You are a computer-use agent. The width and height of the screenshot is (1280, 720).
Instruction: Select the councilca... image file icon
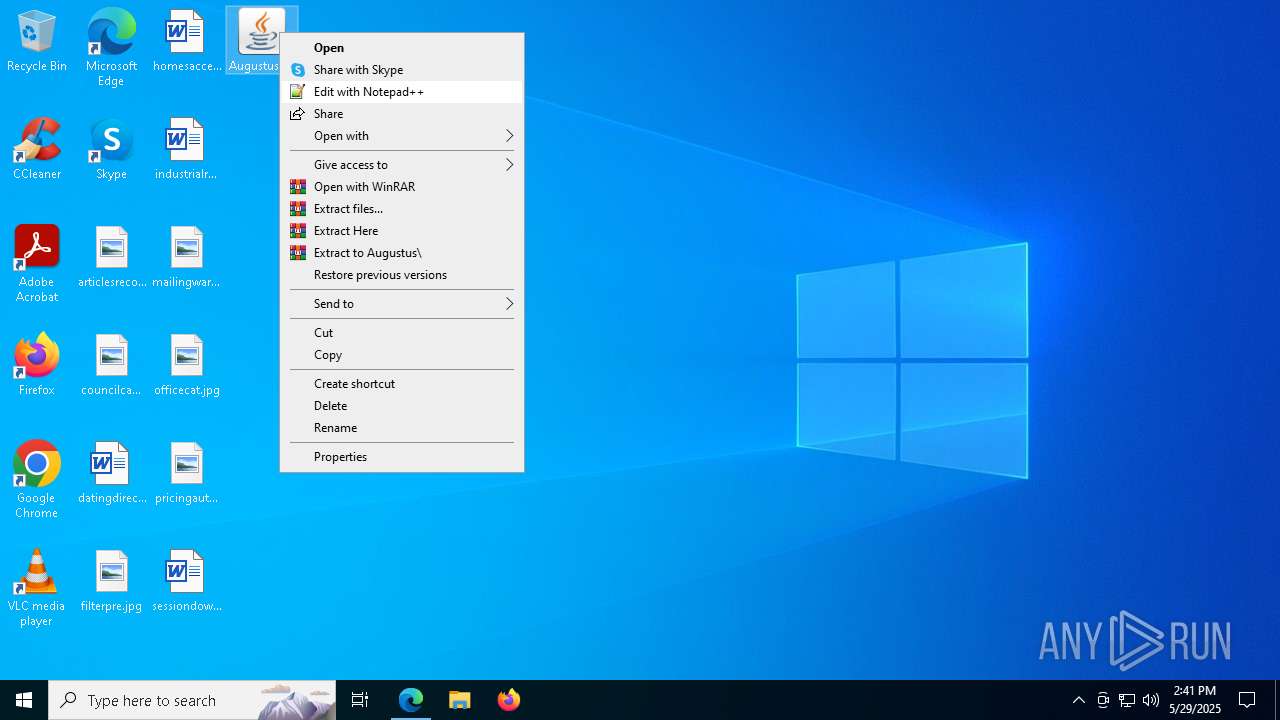point(111,366)
